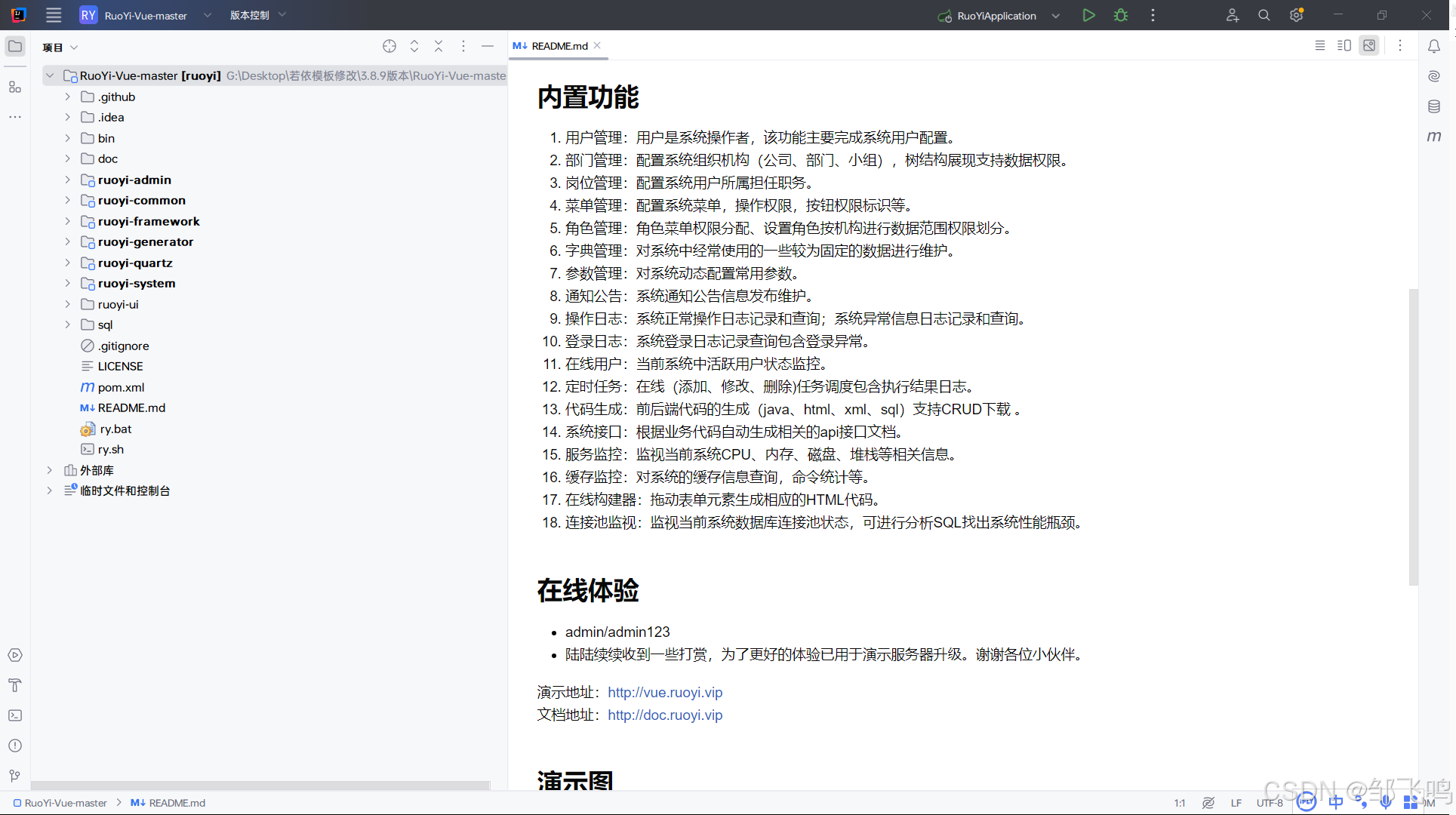Open Notifications bell panel
The height and width of the screenshot is (815, 1456).
point(1434,46)
